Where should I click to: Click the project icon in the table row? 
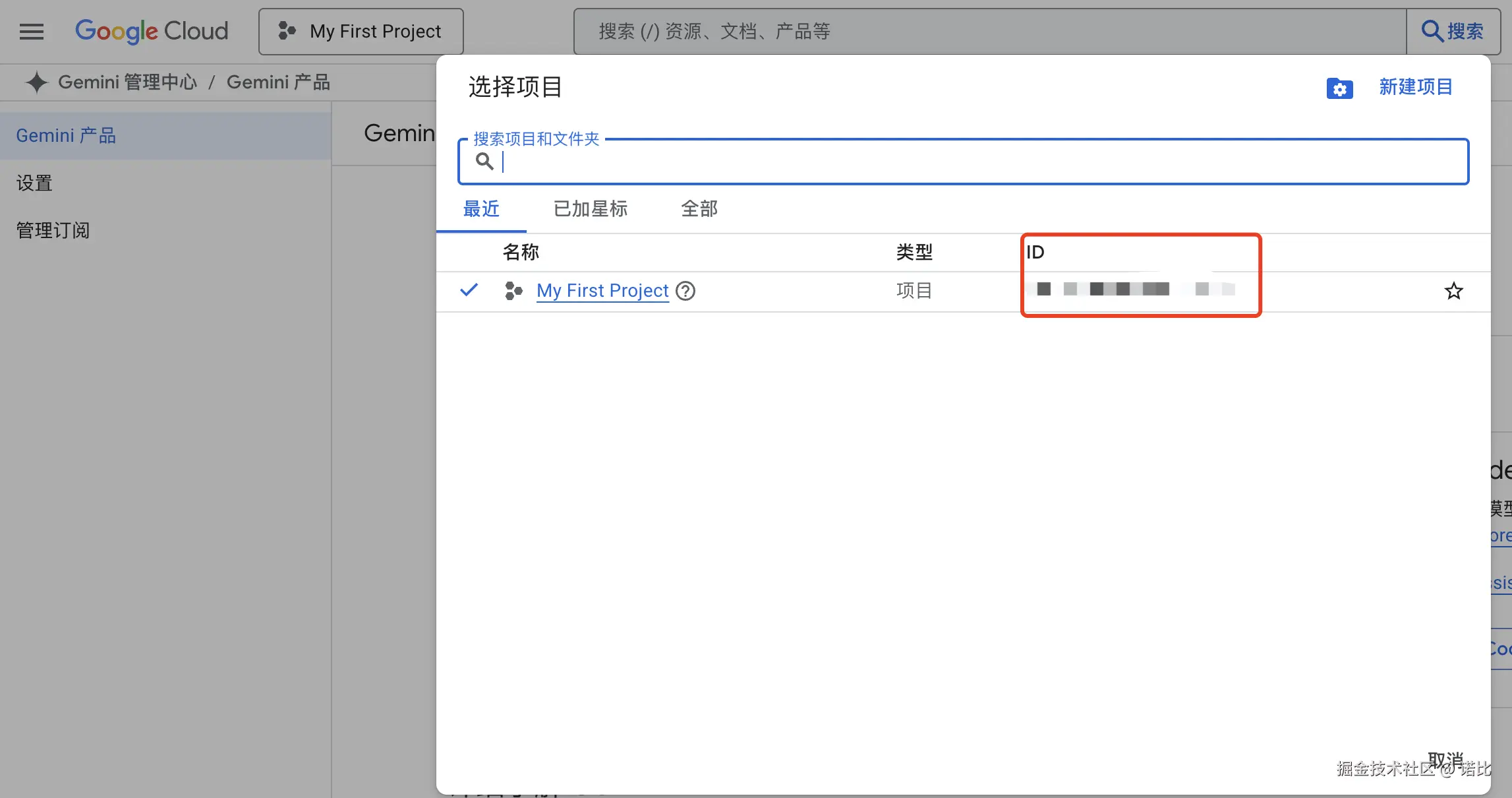[x=513, y=291]
